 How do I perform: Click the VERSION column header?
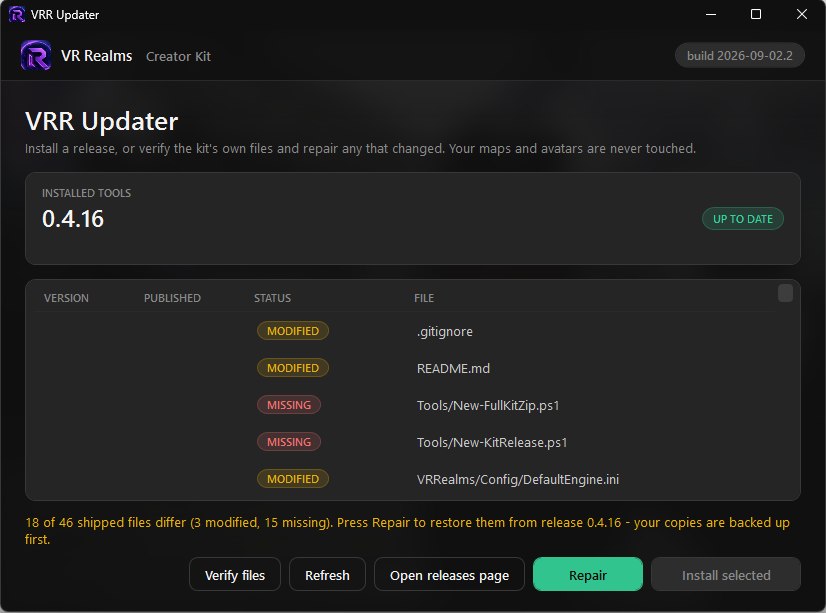66,298
